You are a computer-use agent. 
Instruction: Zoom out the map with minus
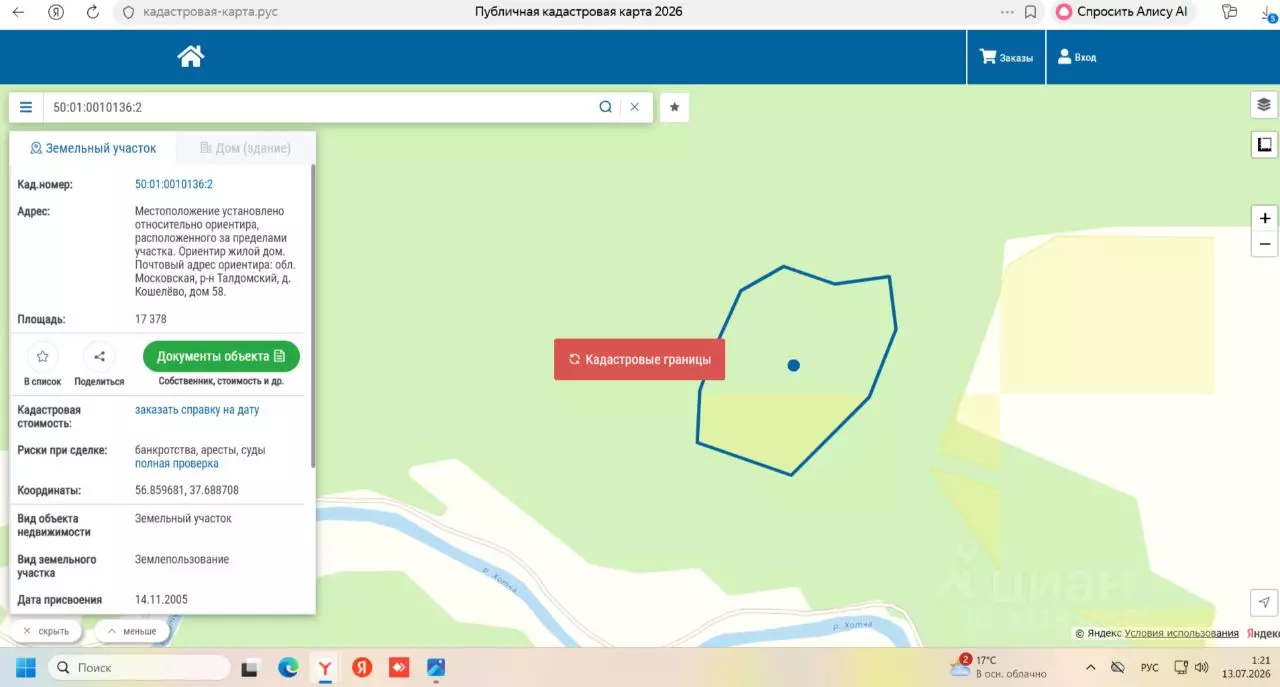point(1265,243)
